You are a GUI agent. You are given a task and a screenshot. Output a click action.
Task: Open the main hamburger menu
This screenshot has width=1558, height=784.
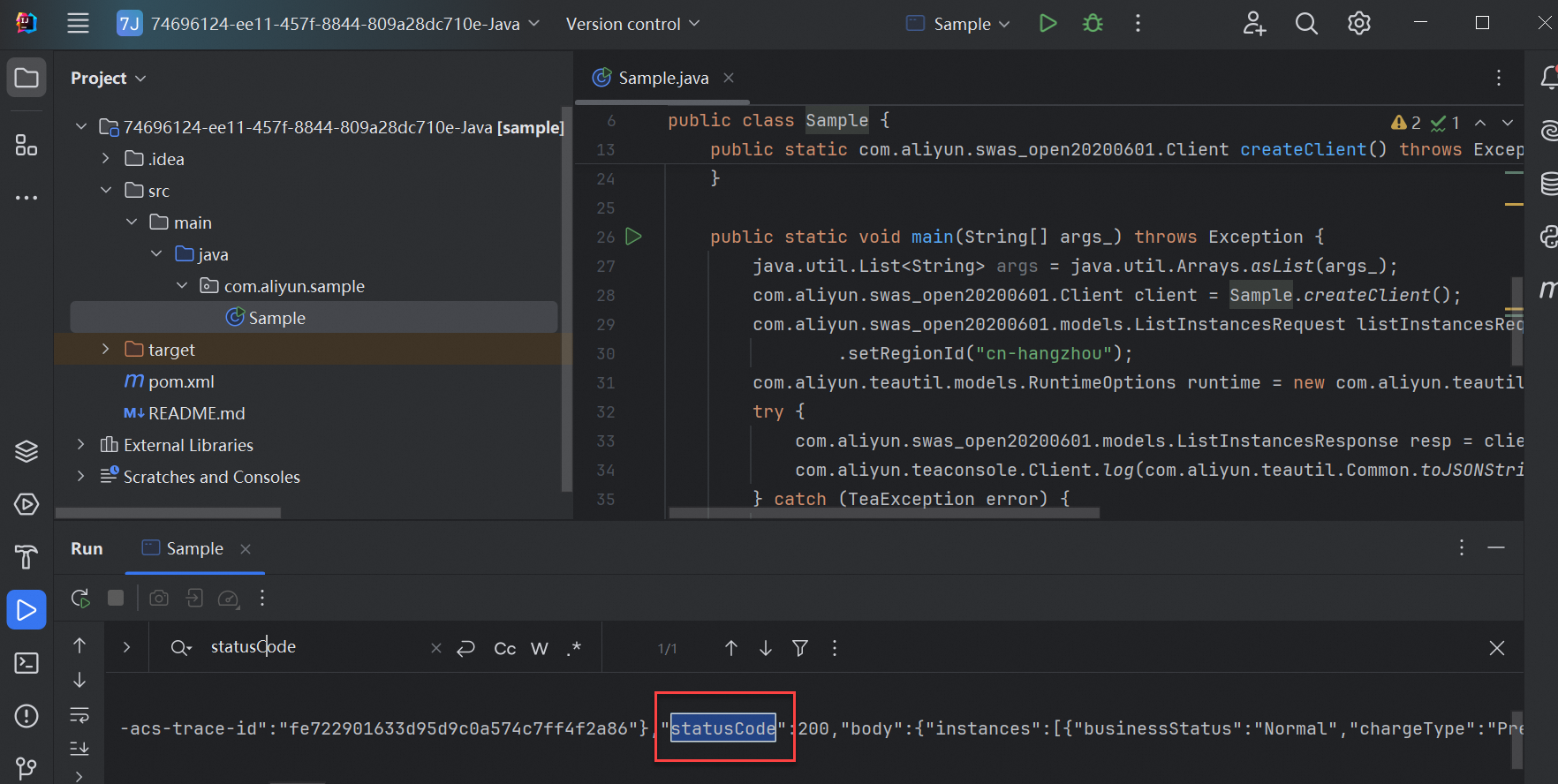coord(78,24)
